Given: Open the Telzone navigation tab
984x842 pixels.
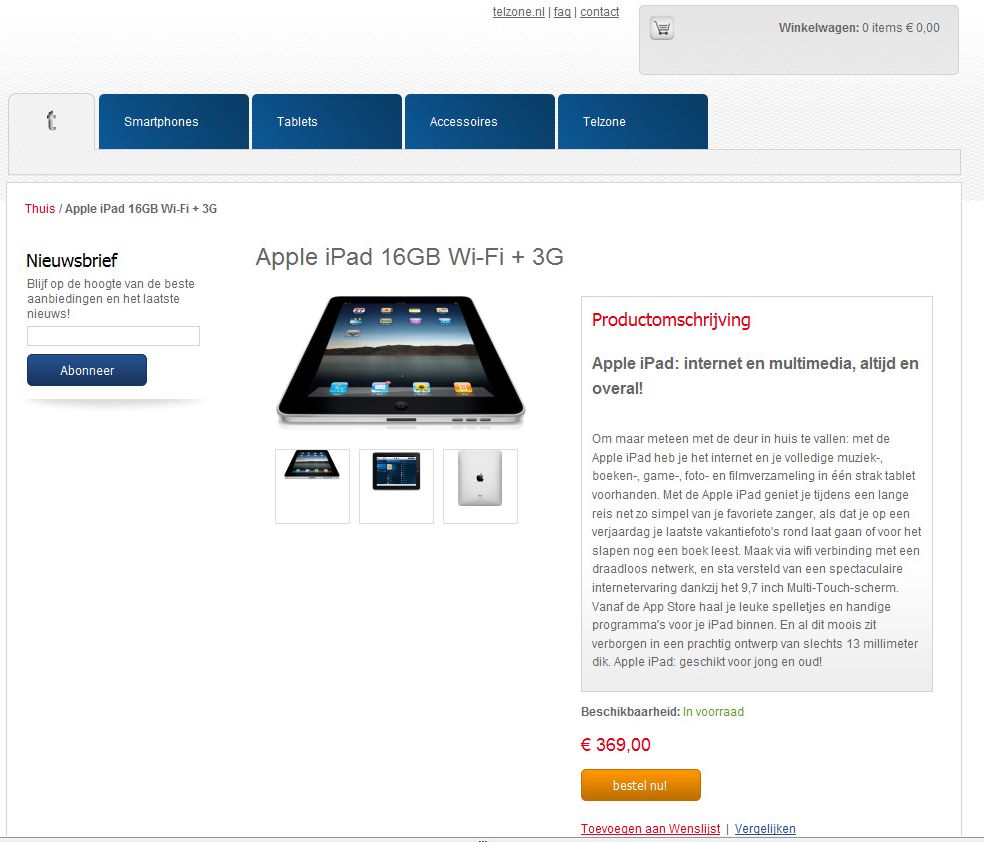Looking at the screenshot, I should click(633, 122).
